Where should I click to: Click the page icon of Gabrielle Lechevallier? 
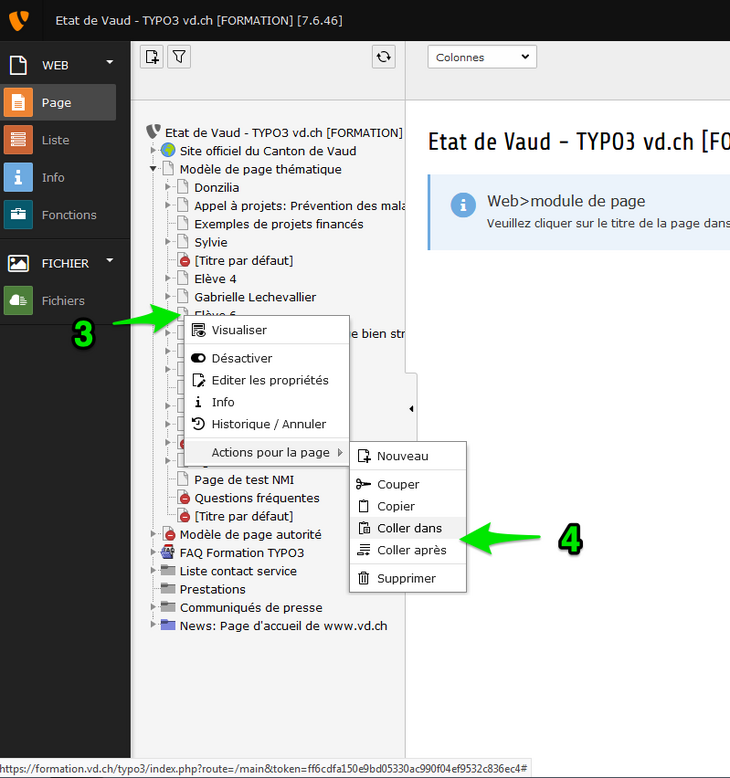coord(183,297)
